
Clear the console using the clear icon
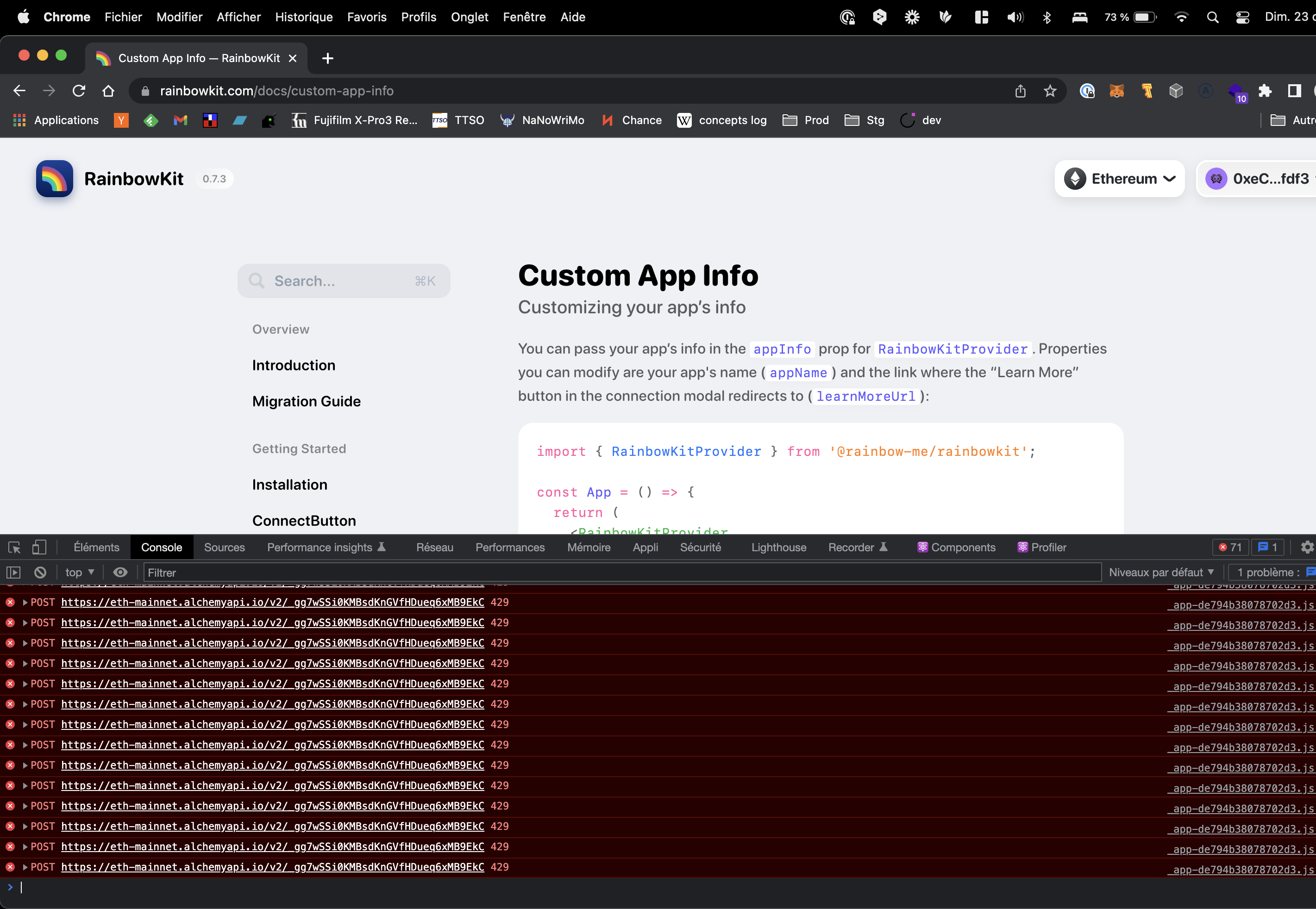[39, 573]
